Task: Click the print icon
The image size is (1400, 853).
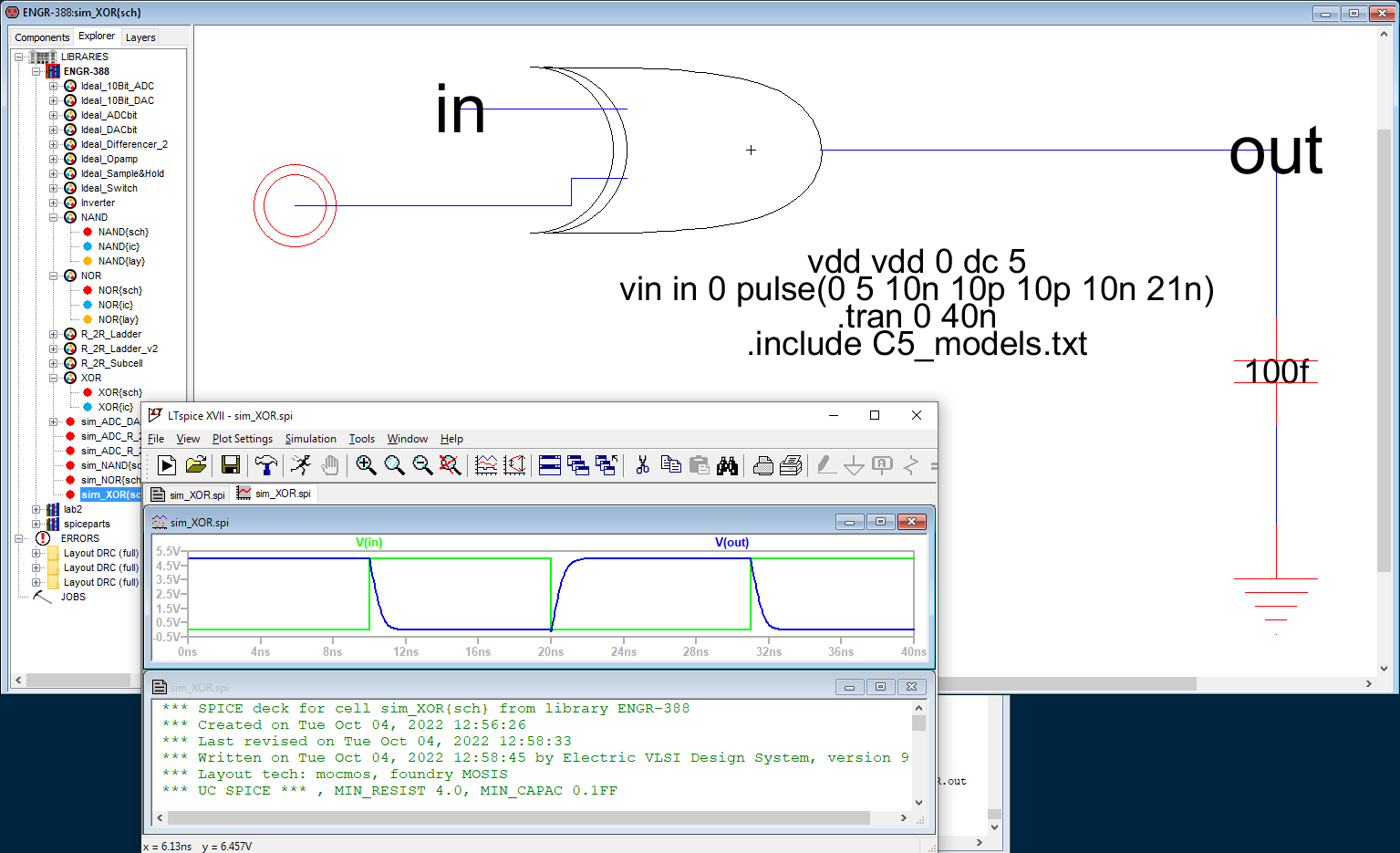Action: click(791, 465)
